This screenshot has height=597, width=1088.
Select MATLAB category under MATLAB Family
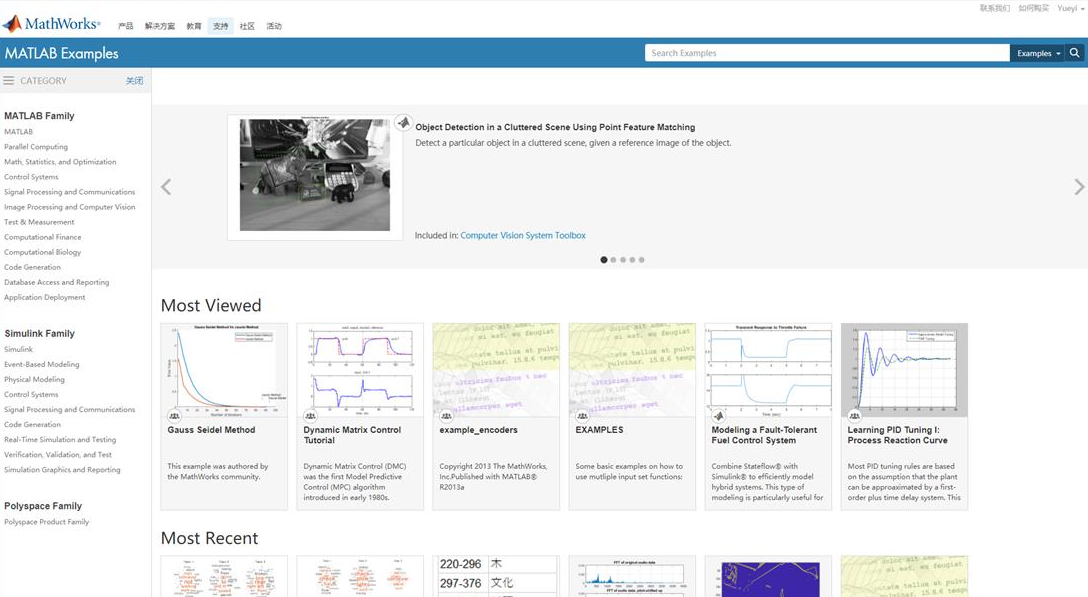pyautogui.click(x=19, y=132)
